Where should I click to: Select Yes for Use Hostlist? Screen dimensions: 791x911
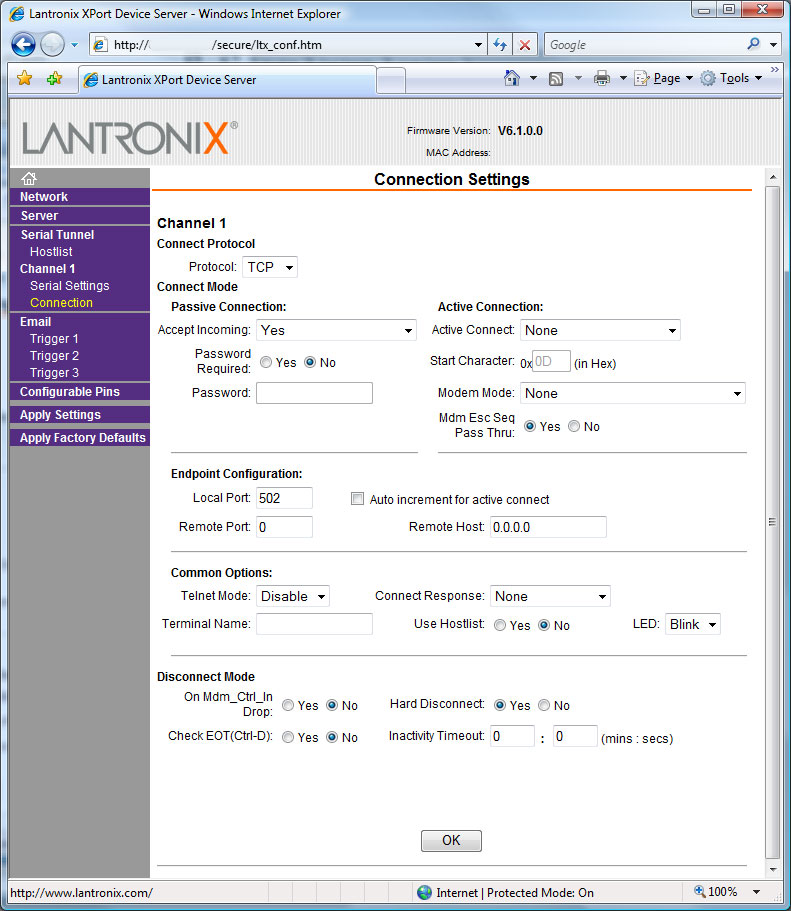(500, 625)
